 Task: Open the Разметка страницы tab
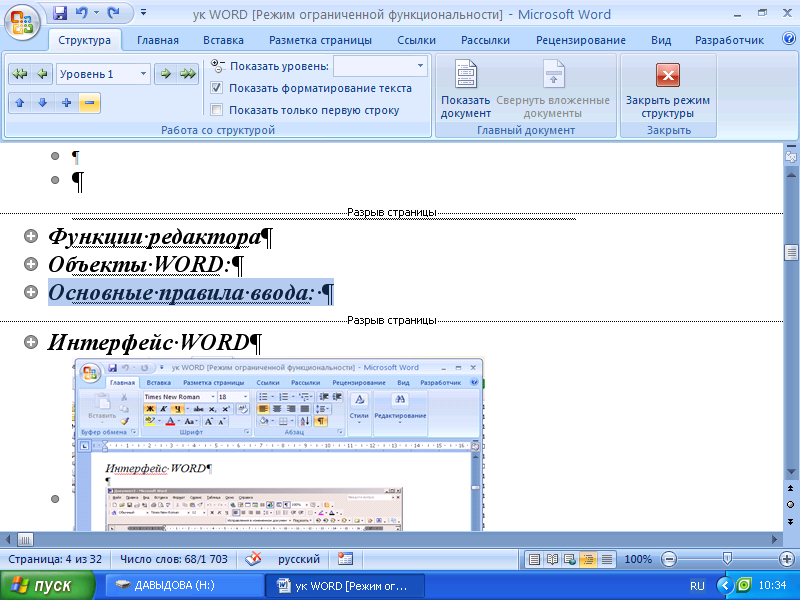(x=320, y=40)
